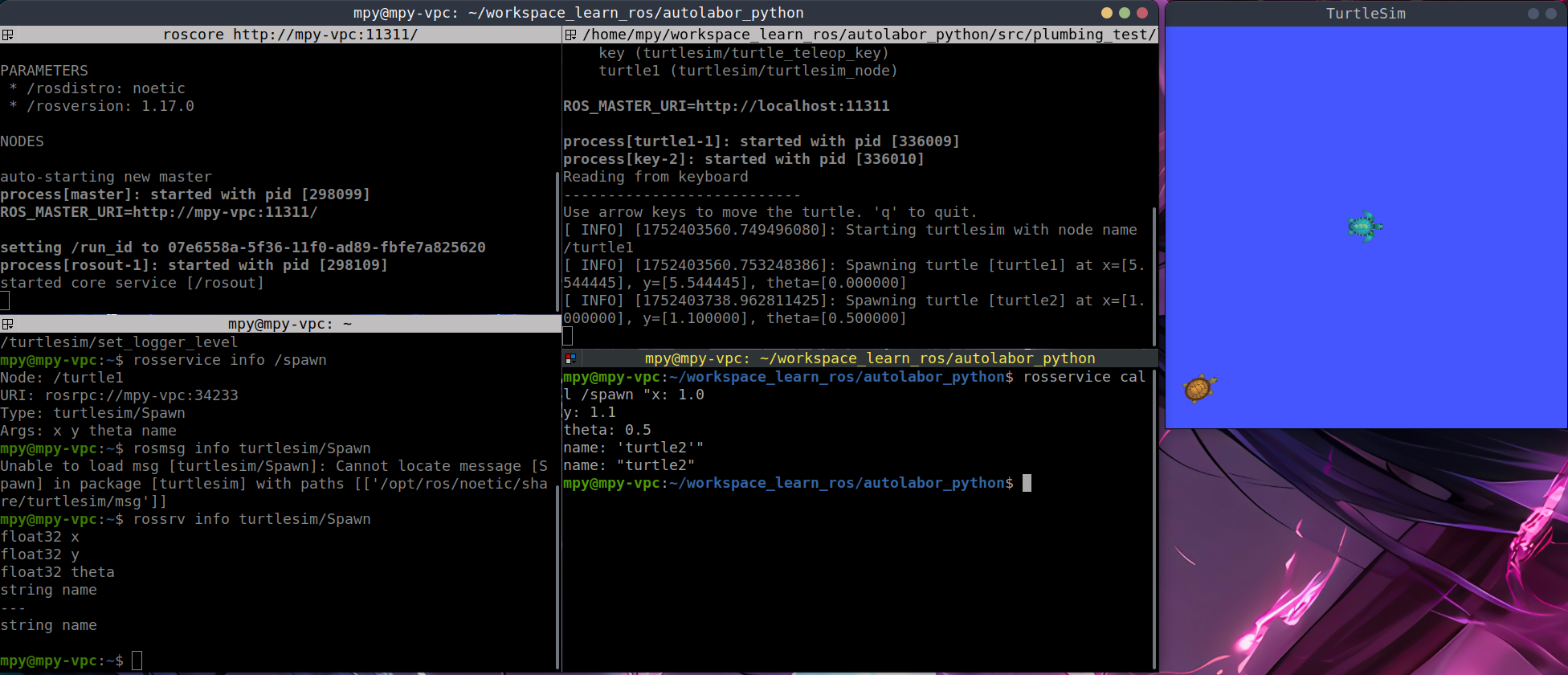Click group icon of the mpy@mpy-vpc: ~ pane
1568x675 pixels.
(7, 324)
